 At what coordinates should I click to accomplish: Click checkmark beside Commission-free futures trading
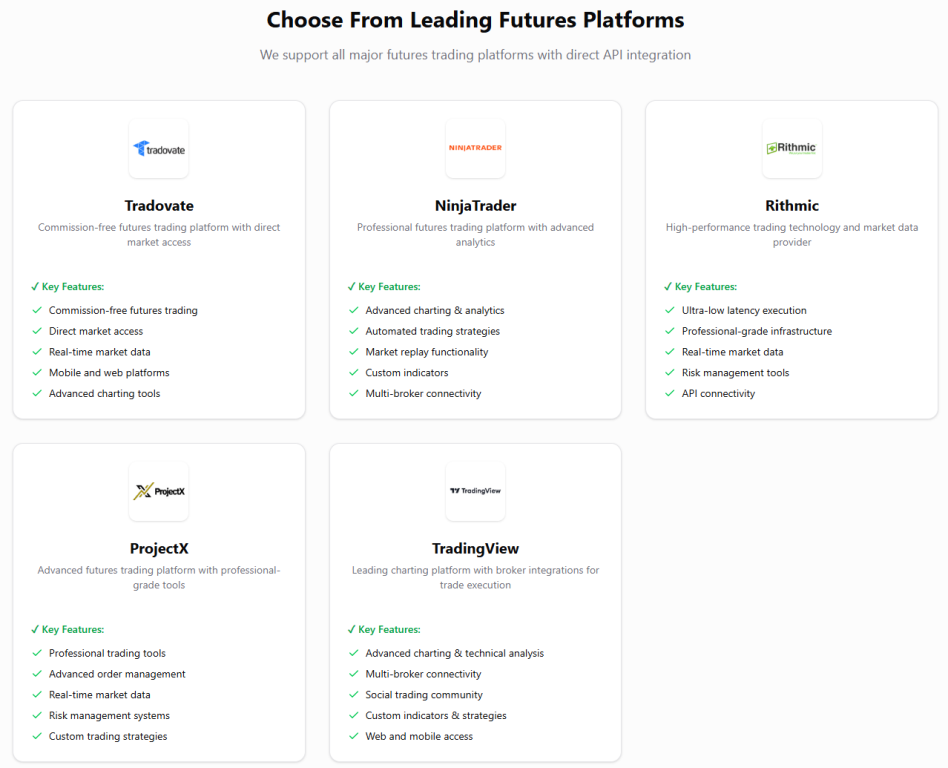37,310
